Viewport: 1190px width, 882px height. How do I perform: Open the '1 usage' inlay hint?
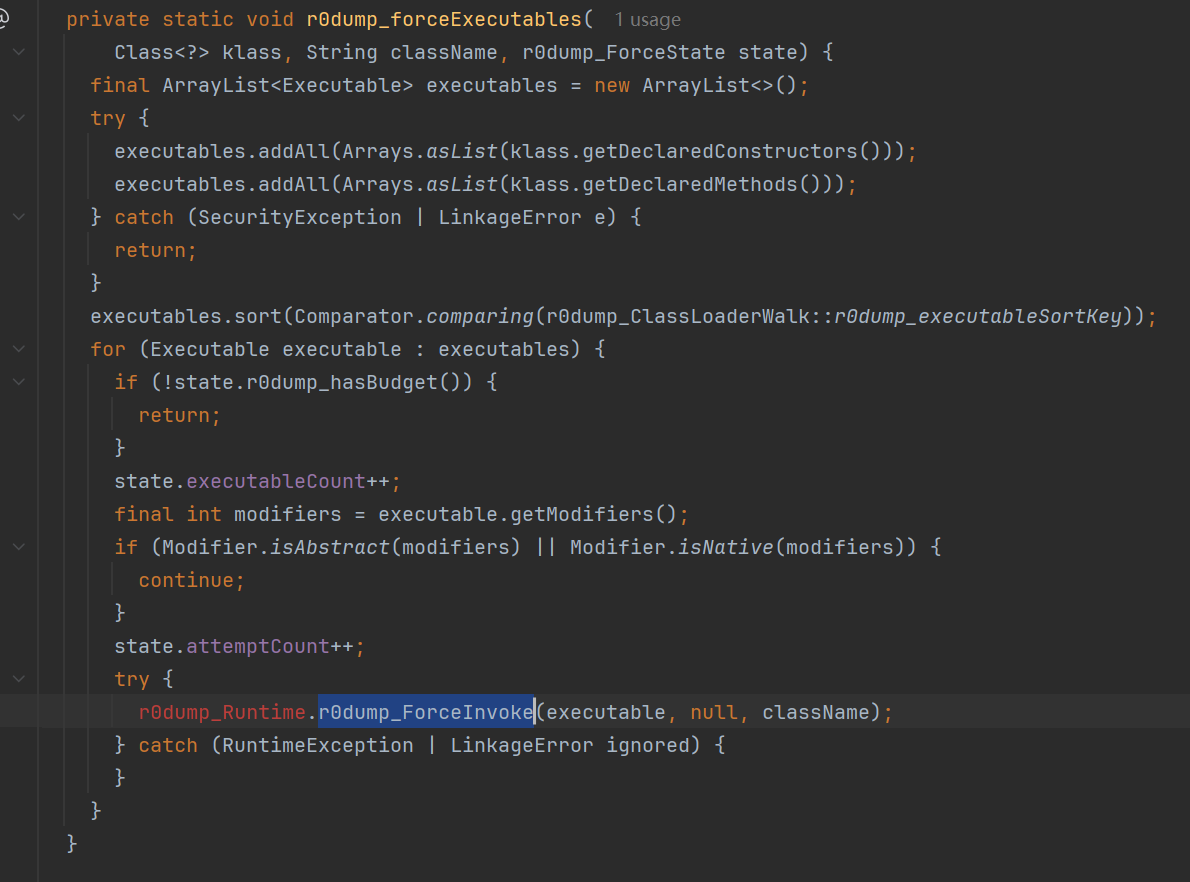[647, 20]
